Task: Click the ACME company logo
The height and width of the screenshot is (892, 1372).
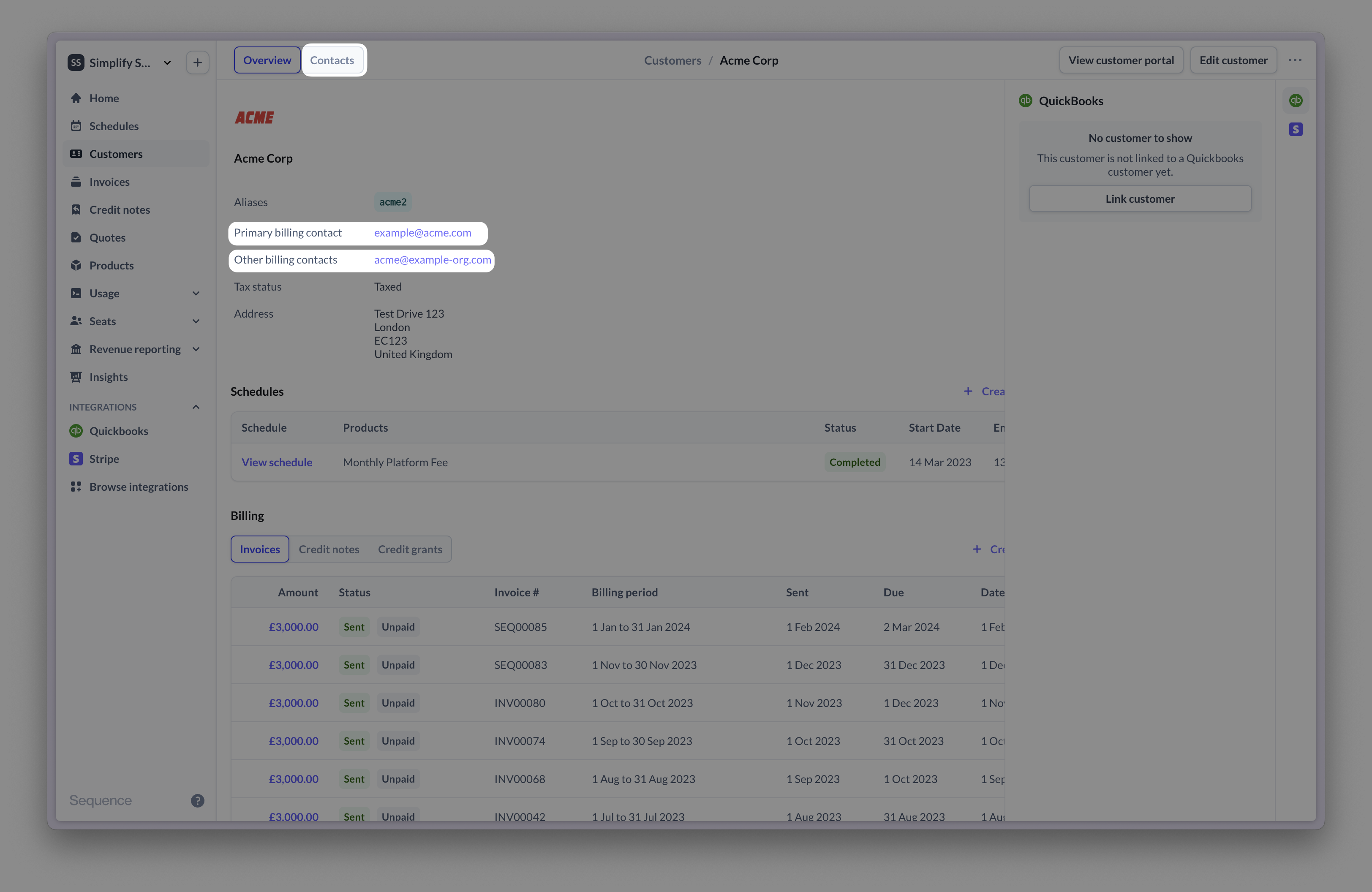Action: click(x=254, y=117)
